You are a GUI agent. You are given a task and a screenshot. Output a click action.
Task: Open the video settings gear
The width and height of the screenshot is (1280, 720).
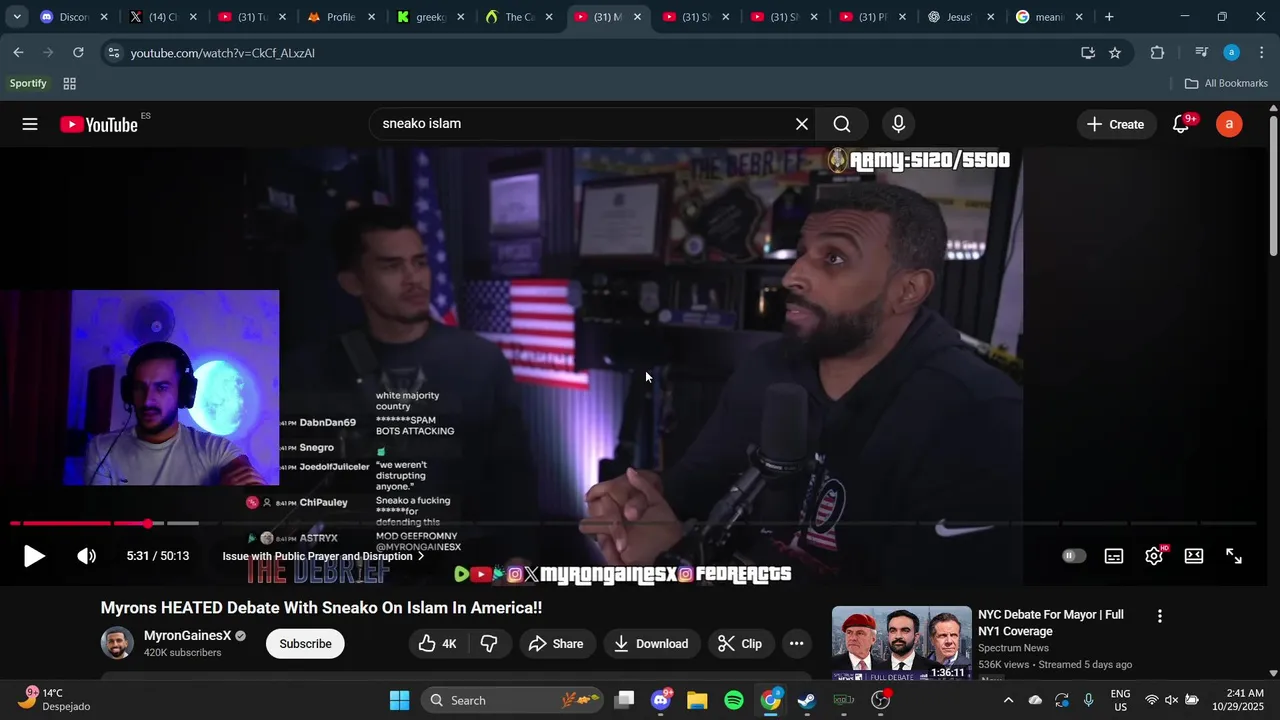(1154, 556)
